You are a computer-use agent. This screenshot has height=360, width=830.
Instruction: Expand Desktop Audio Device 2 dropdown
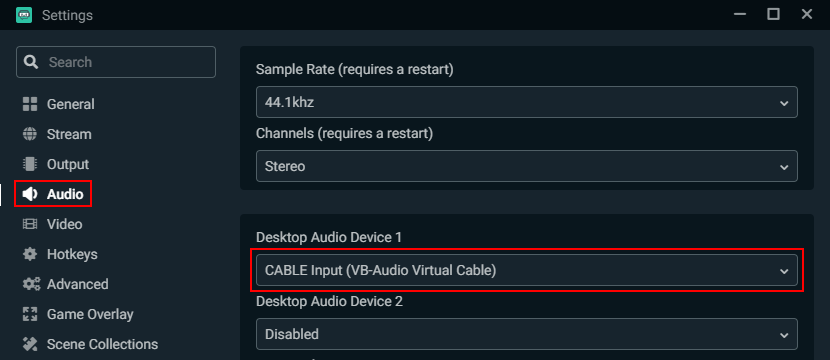[527, 334]
